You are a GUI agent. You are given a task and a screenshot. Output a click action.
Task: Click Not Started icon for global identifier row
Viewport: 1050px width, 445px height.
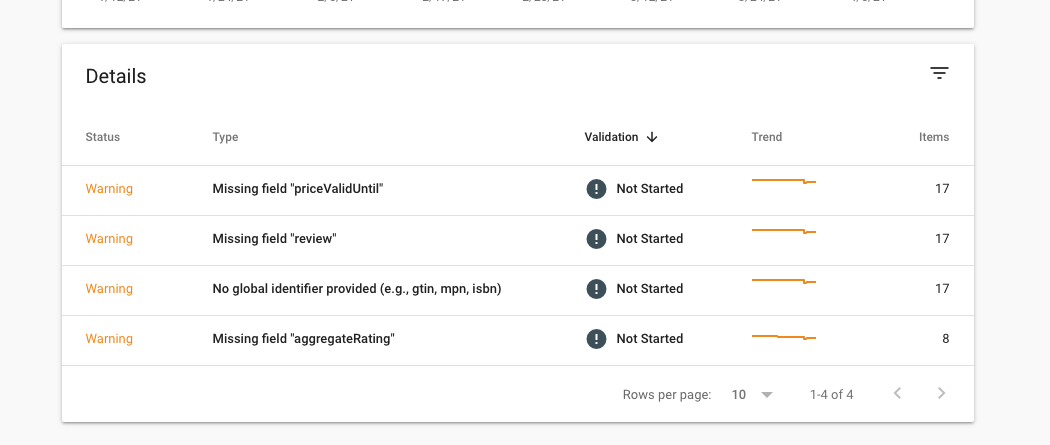coord(596,288)
